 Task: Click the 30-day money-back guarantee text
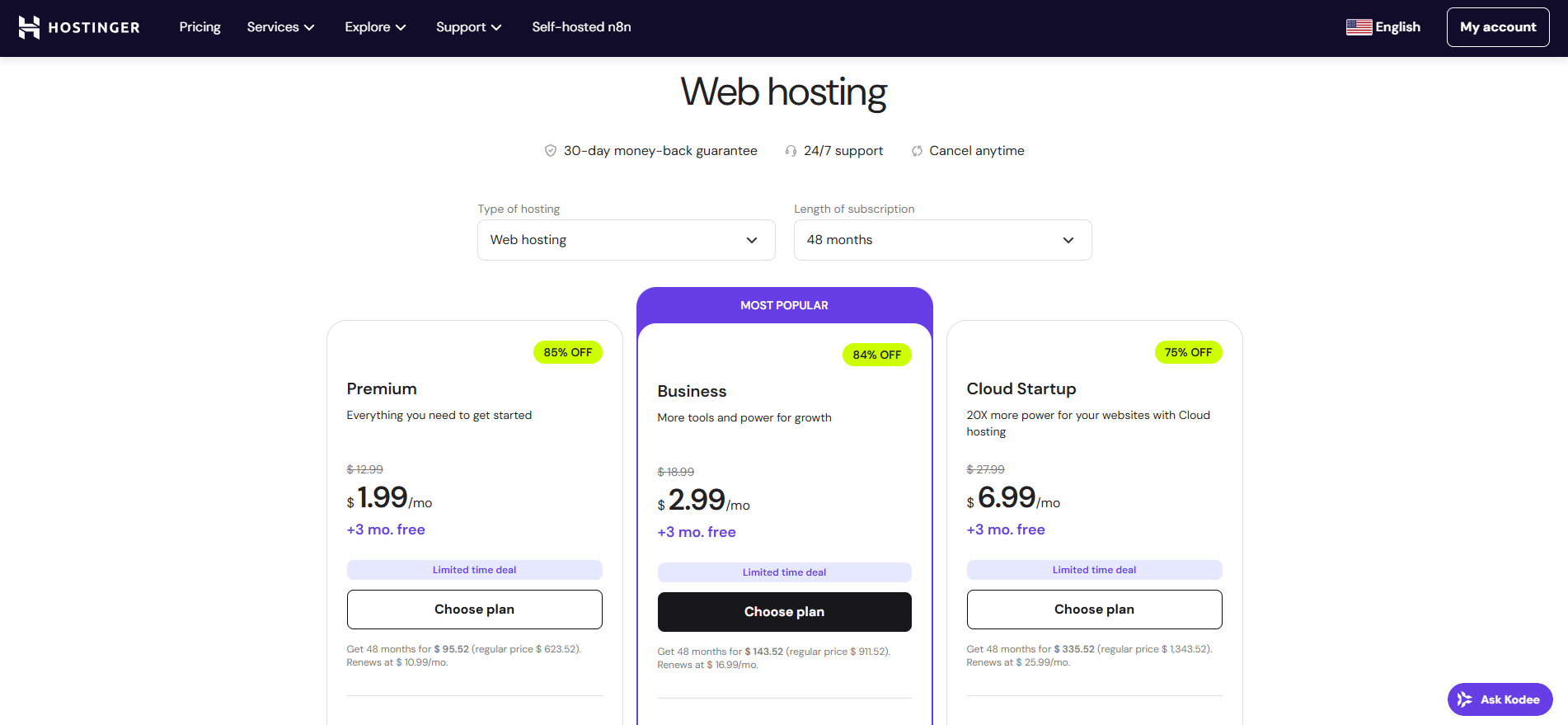pos(660,151)
